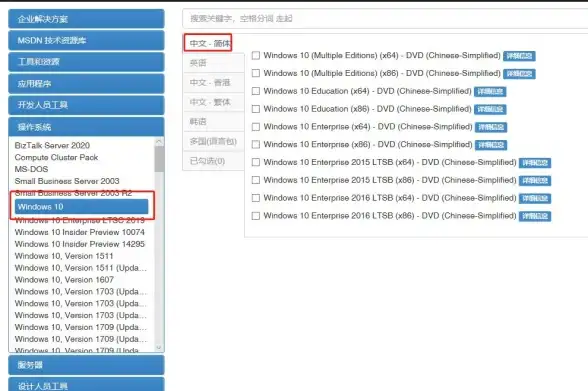
Task: Expand the 企业解决方案 category panel
Action: [86, 19]
